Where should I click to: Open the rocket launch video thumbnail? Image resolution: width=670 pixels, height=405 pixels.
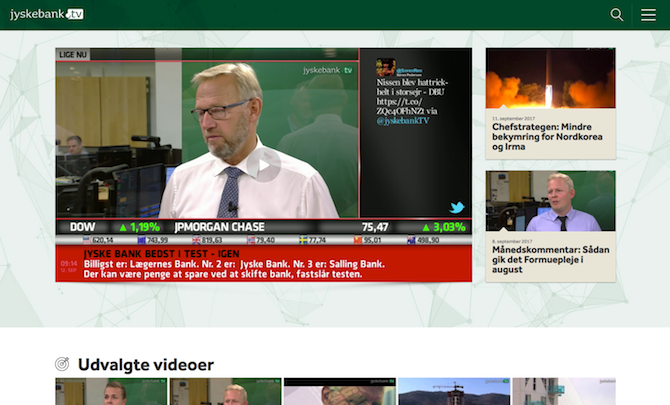550,79
